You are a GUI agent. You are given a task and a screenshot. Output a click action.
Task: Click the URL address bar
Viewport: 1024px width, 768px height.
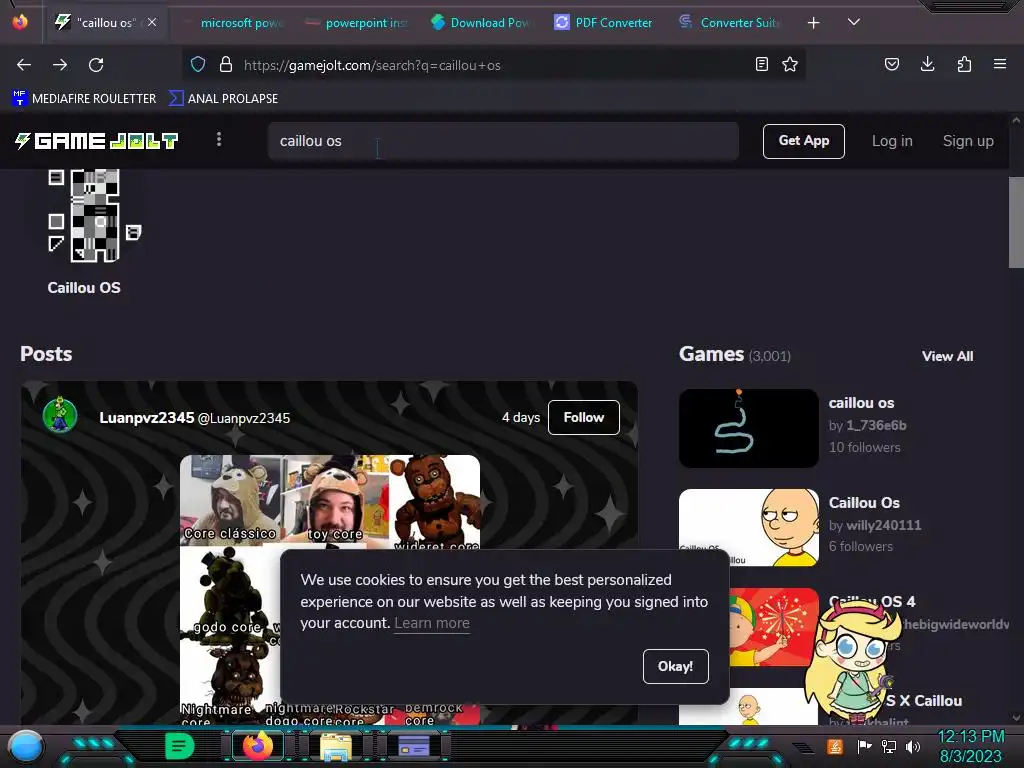coord(496,65)
